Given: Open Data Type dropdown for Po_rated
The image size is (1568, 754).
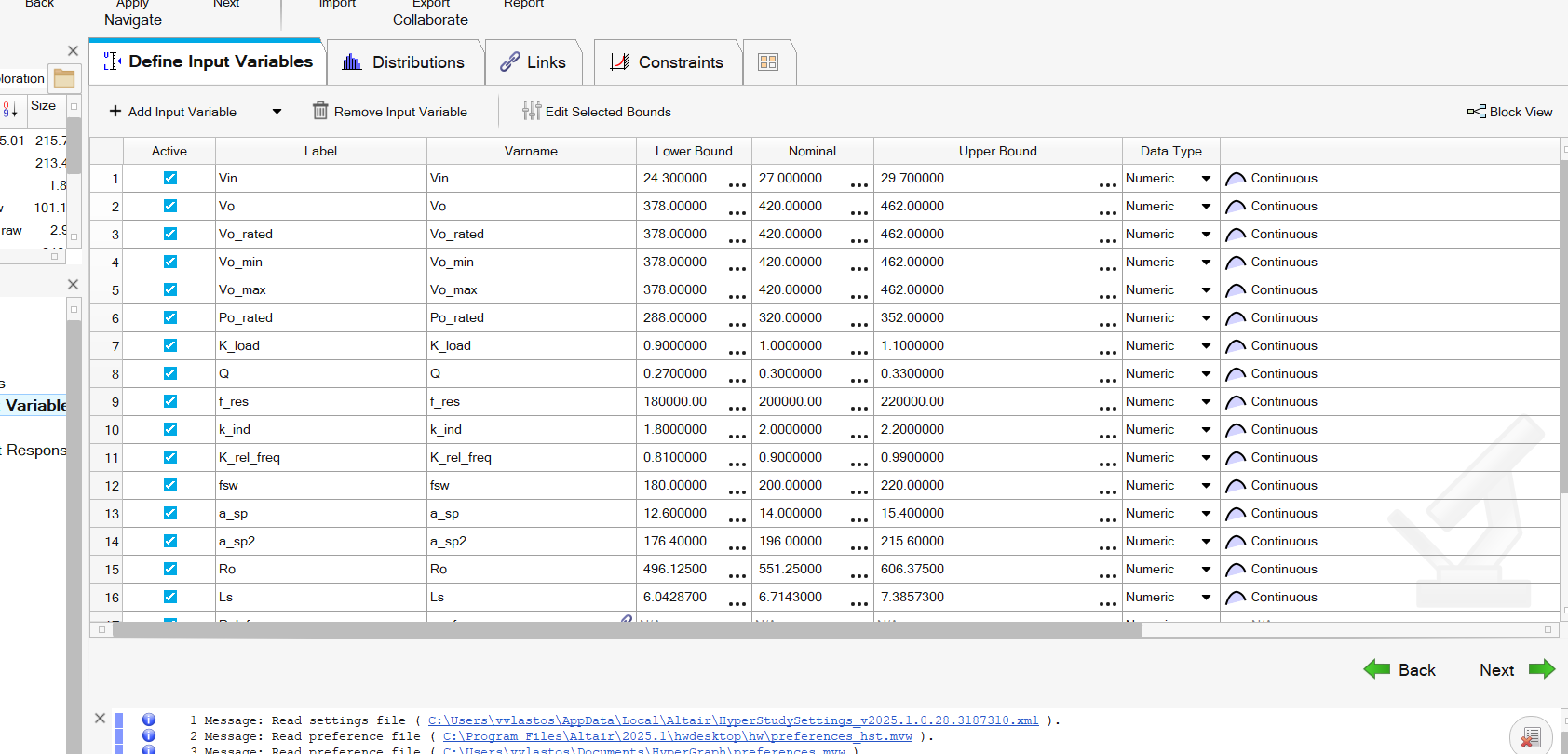Looking at the screenshot, I should 1206,318.
